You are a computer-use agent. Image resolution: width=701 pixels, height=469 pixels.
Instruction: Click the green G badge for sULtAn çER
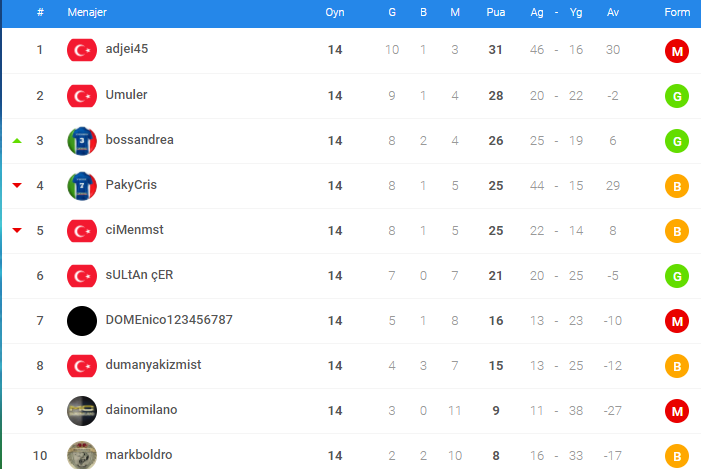(x=677, y=276)
